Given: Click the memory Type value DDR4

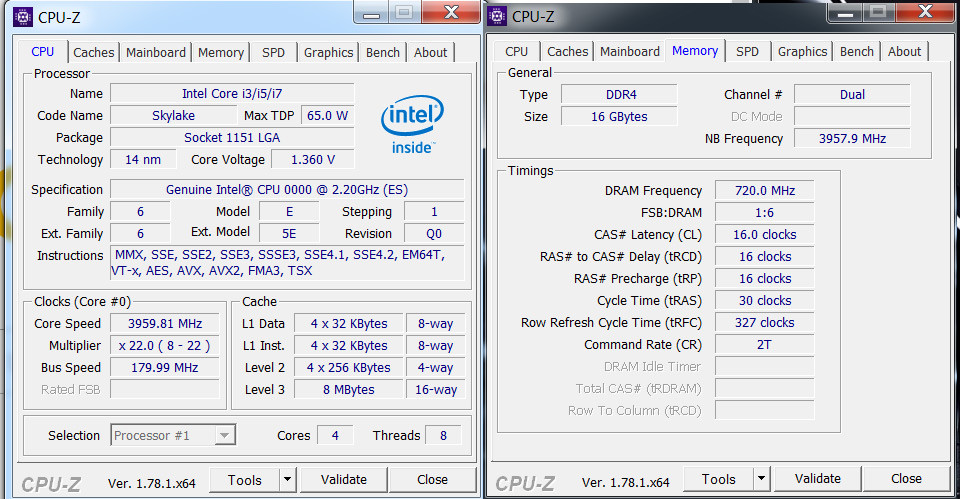Looking at the screenshot, I should 619,95.
